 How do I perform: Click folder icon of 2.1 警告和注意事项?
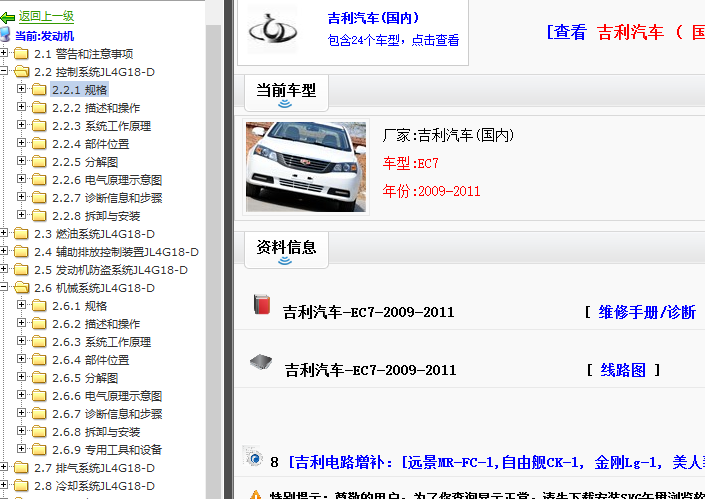(21, 54)
